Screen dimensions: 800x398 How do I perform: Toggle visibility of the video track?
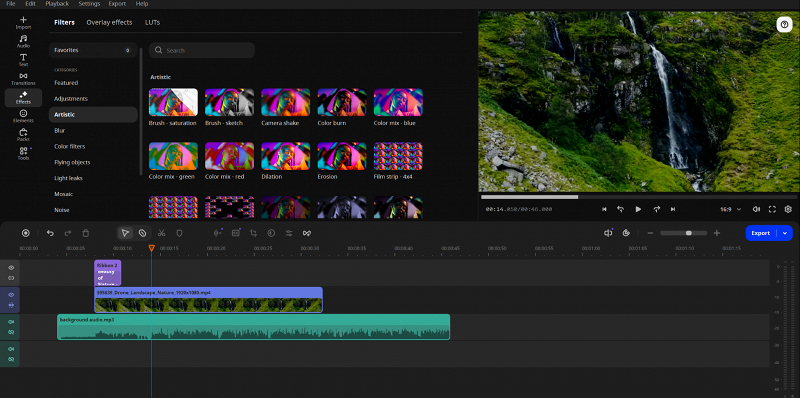coord(11,294)
